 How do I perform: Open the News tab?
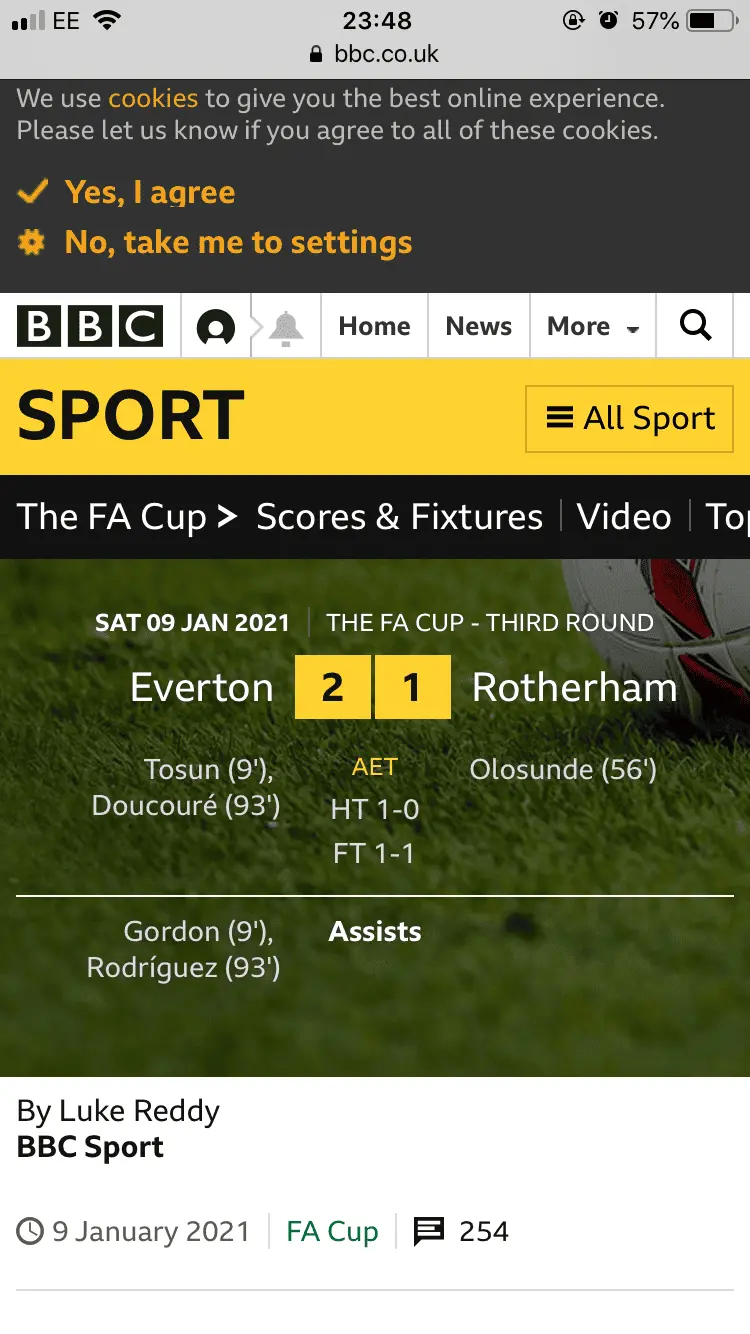tap(478, 326)
